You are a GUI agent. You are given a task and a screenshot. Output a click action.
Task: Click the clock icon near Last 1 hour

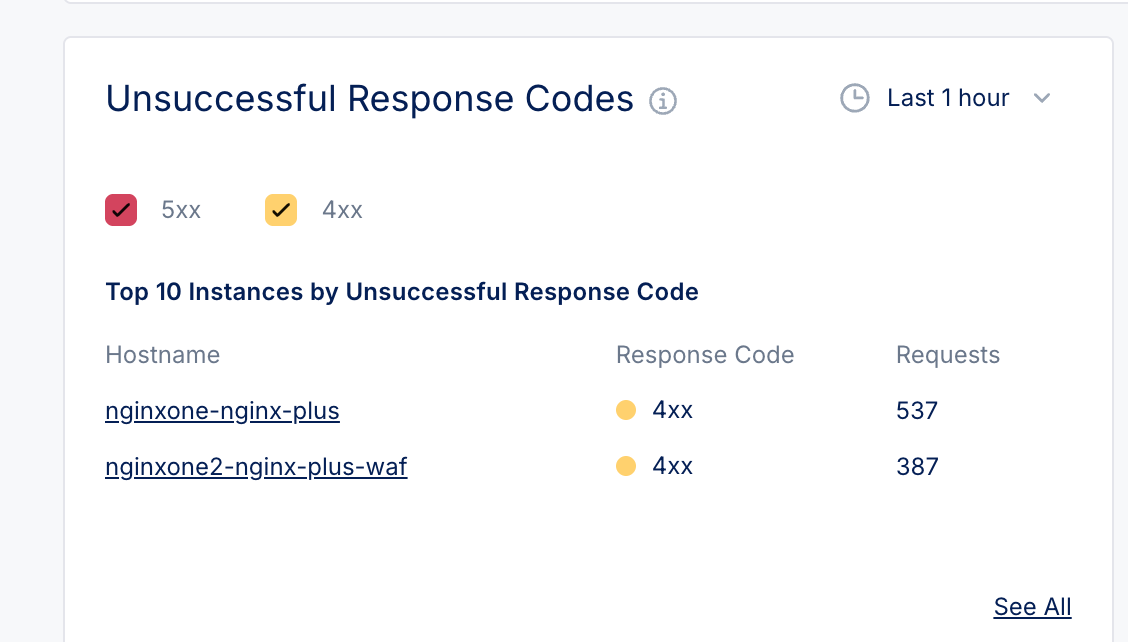tap(854, 98)
